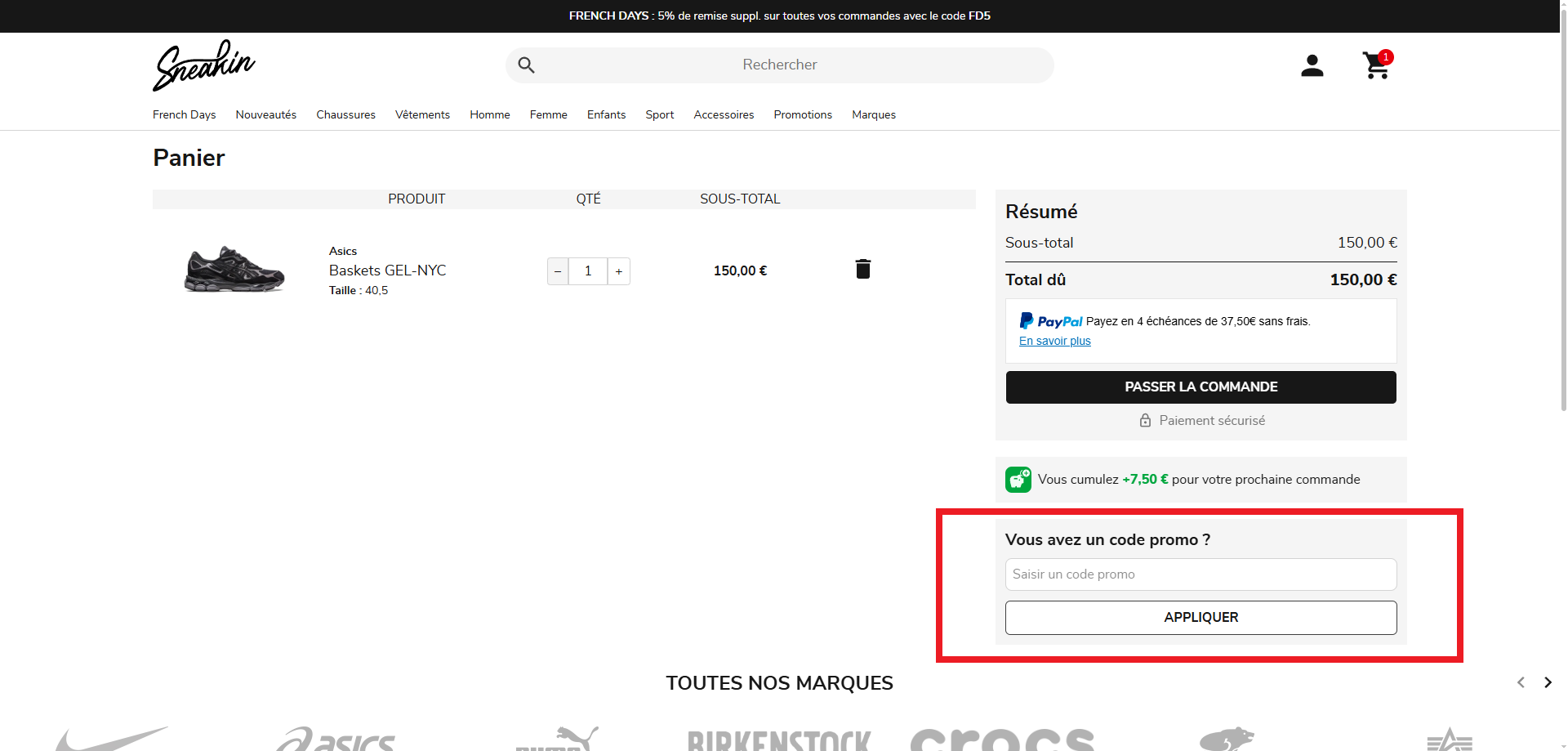Open the Crocs brand logo
Screen dimensions: 1568x751
click(1002, 739)
